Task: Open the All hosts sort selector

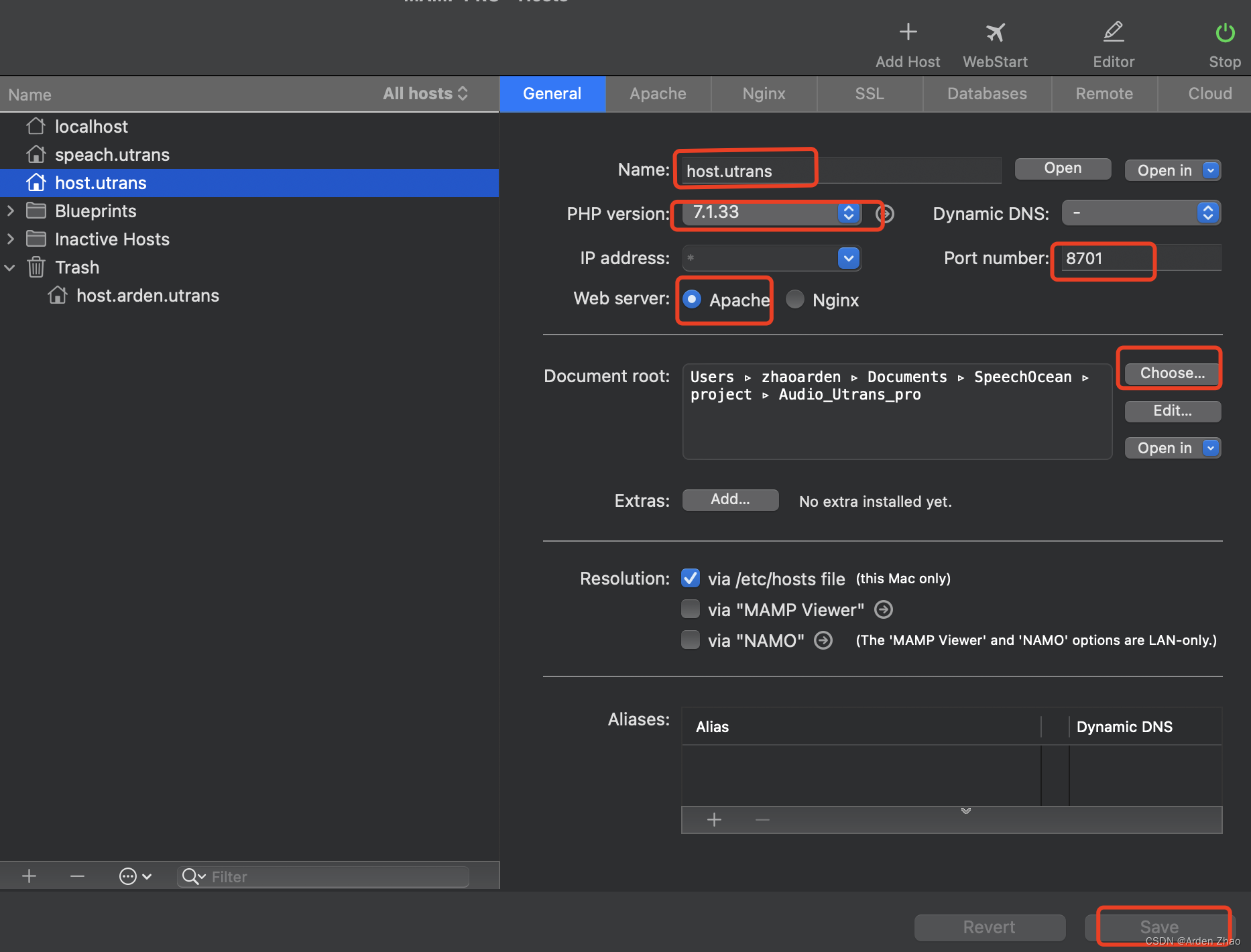Action: click(425, 94)
